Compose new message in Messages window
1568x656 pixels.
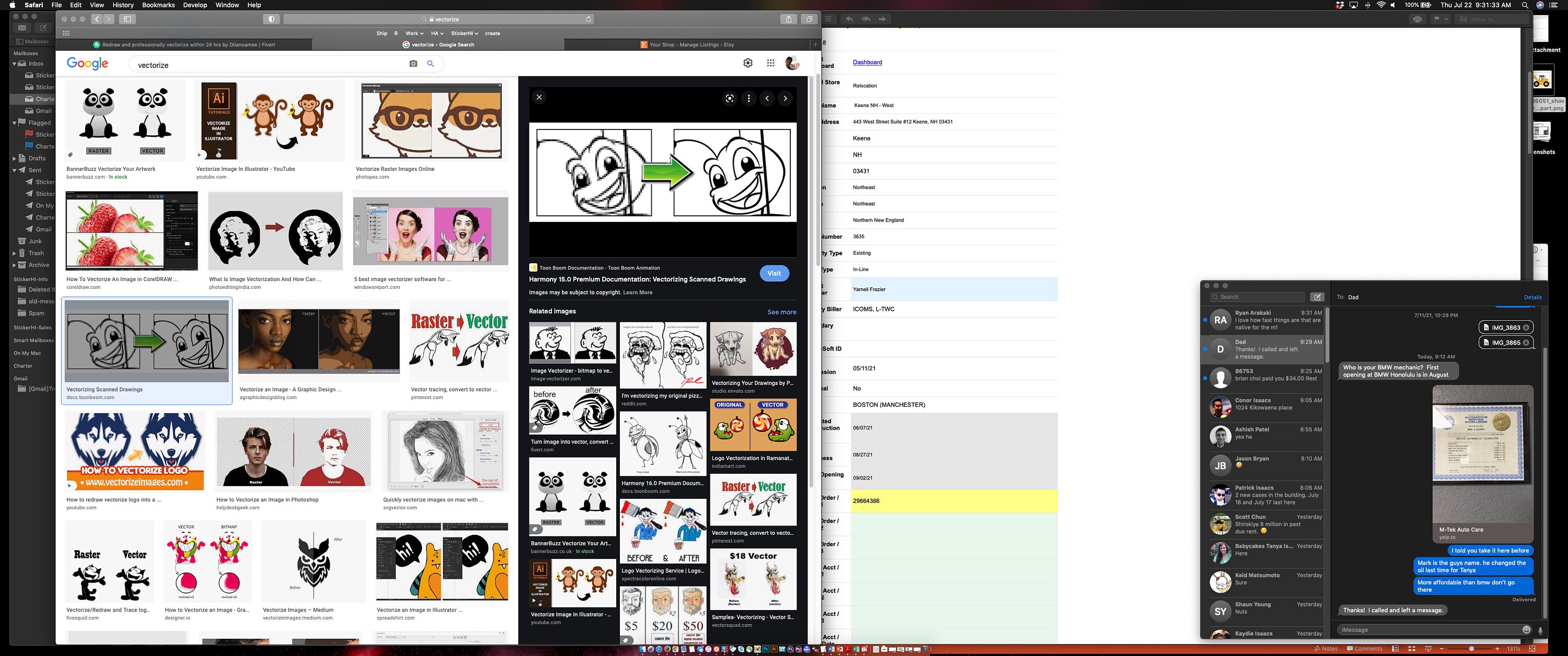click(1317, 297)
